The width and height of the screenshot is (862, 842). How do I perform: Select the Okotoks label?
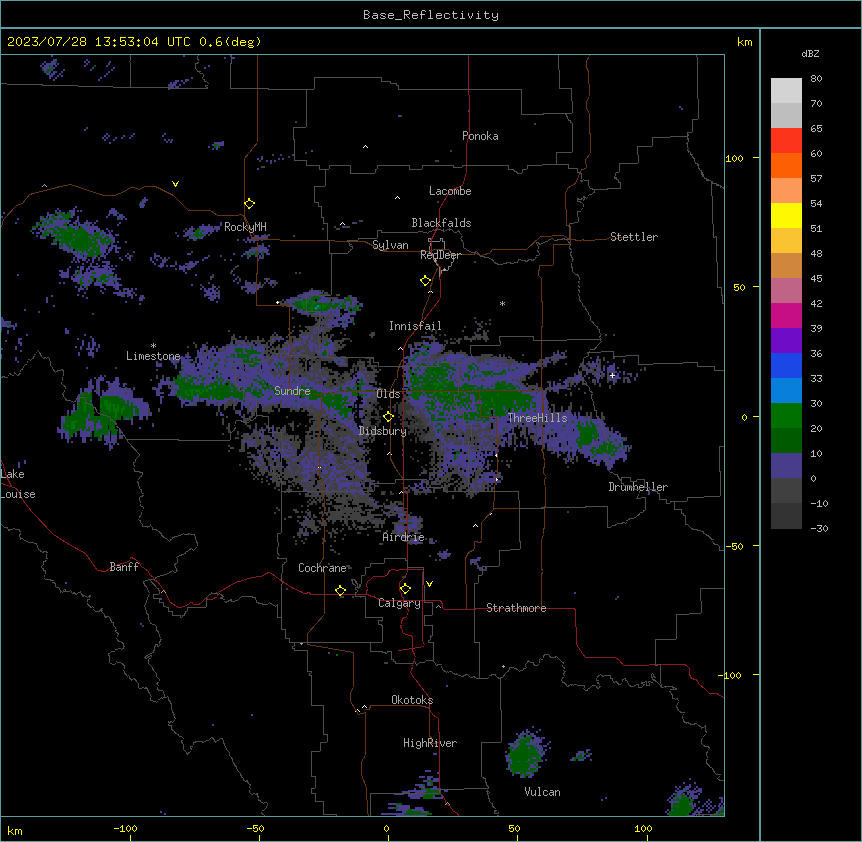[412, 700]
